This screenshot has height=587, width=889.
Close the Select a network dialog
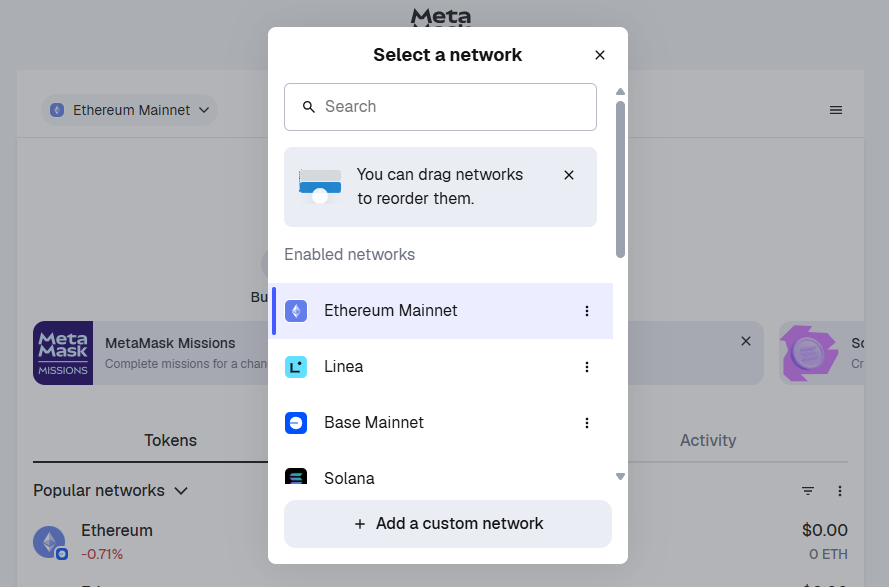[x=600, y=55]
